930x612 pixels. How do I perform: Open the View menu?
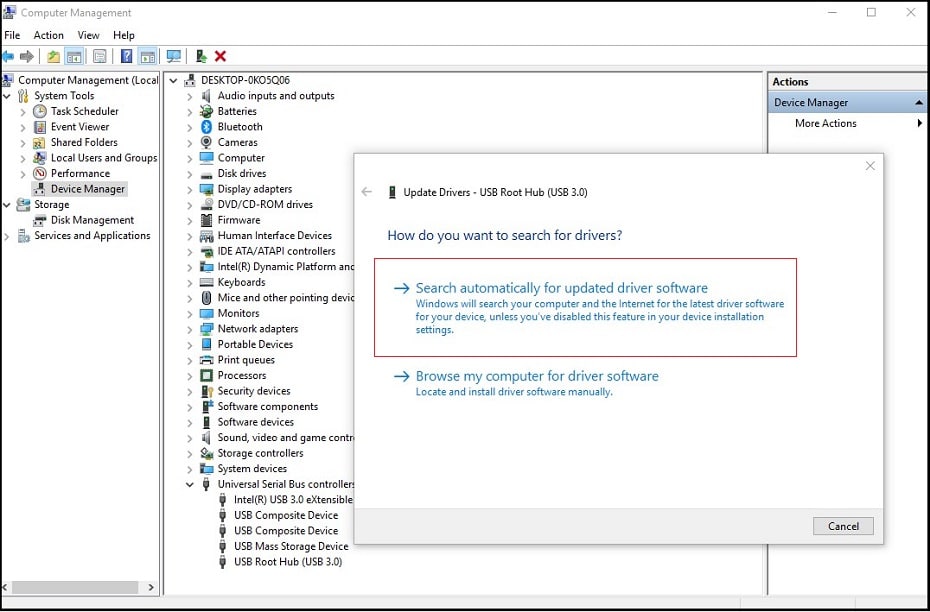88,36
